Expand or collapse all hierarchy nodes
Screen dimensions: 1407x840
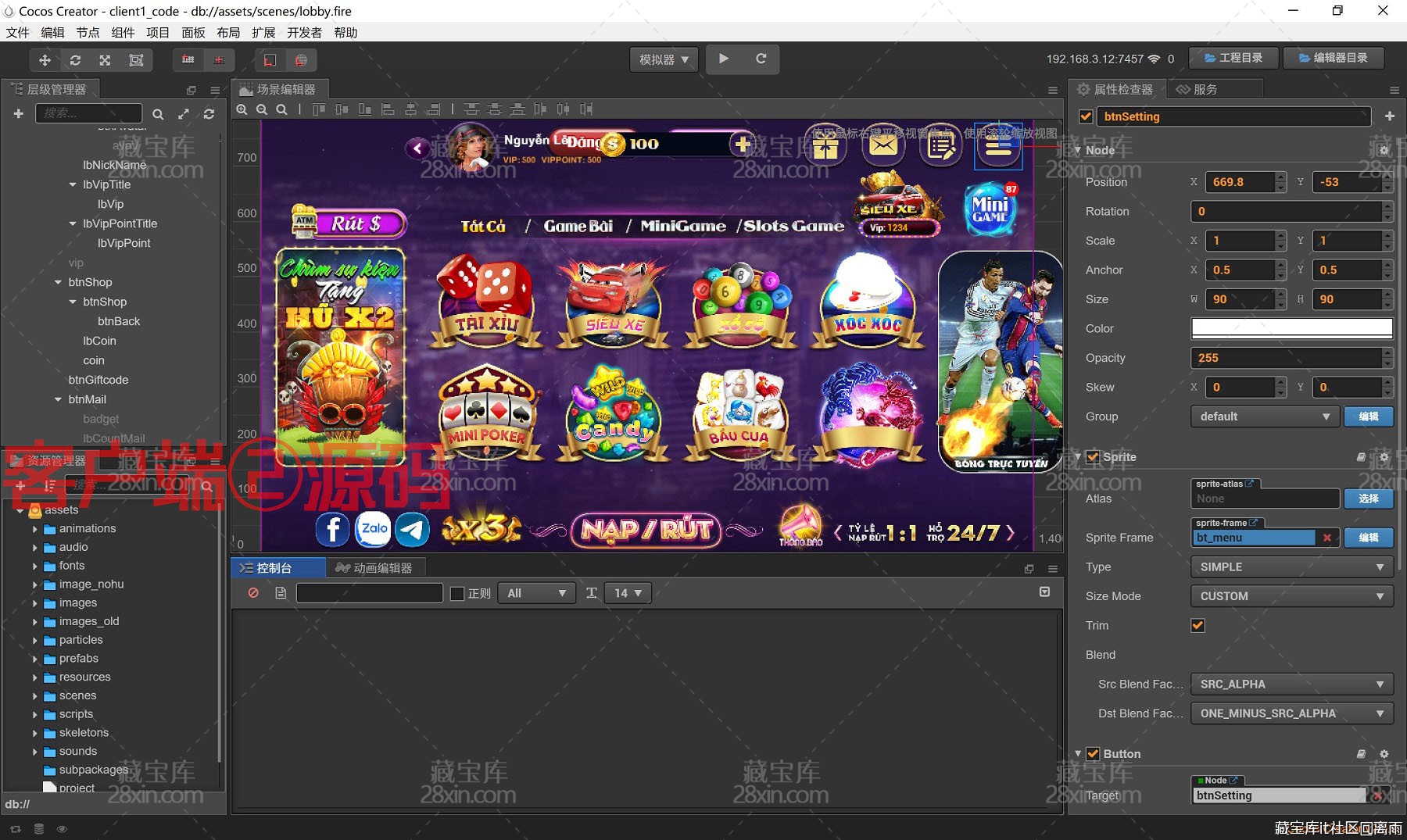pyautogui.click(x=184, y=114)
